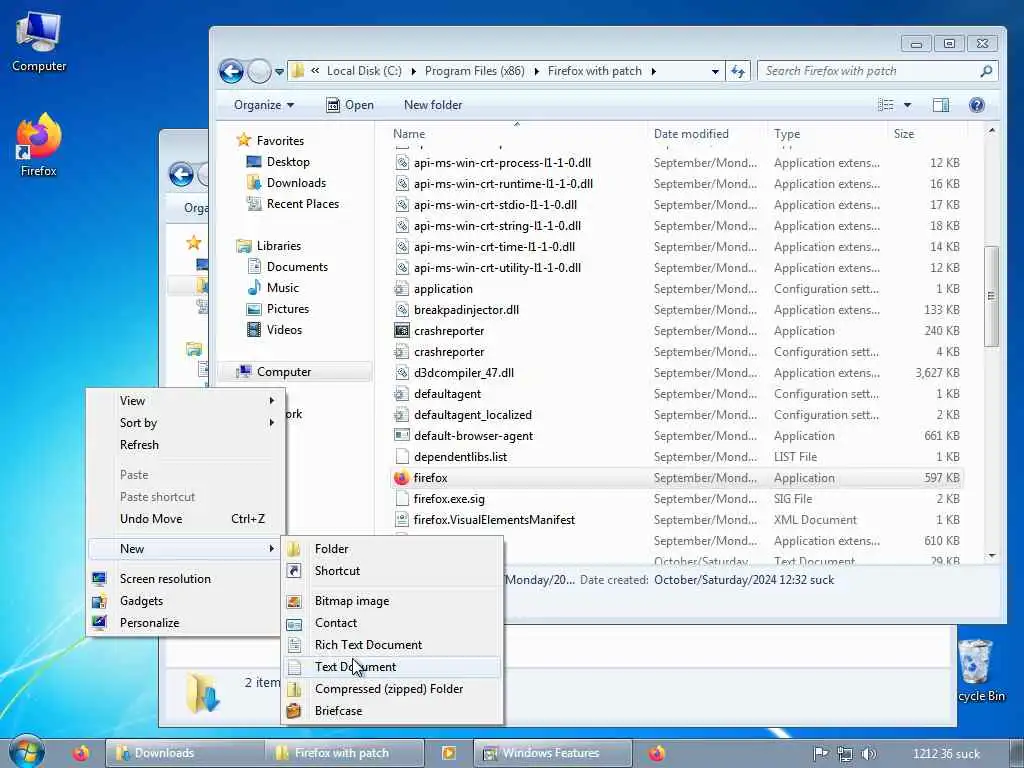The height and width of the screenshot is (768, 1024).
Task: Go back in Firefox with patch window
Action: click(x=231, y=71)
